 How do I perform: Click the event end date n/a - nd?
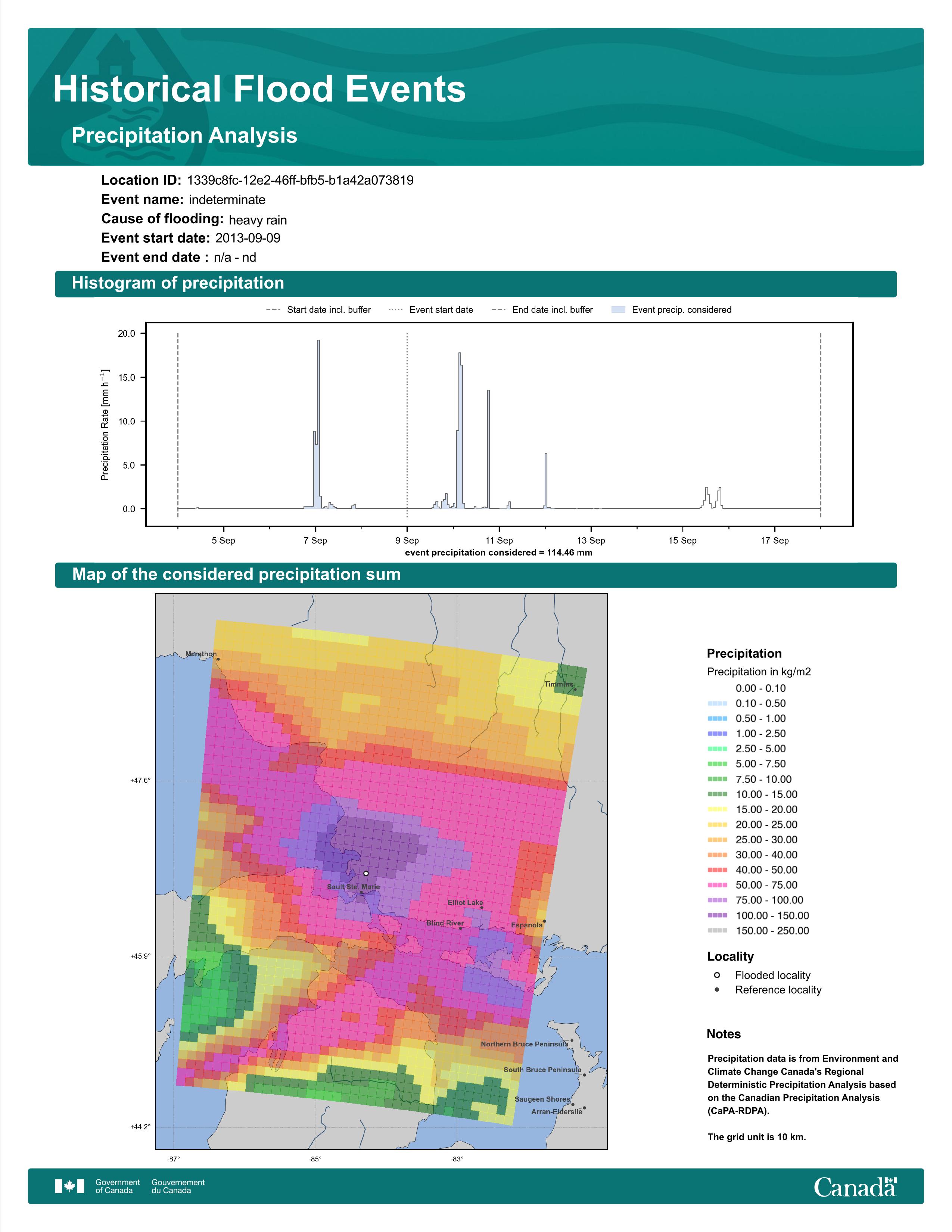(x=235, y=257)
